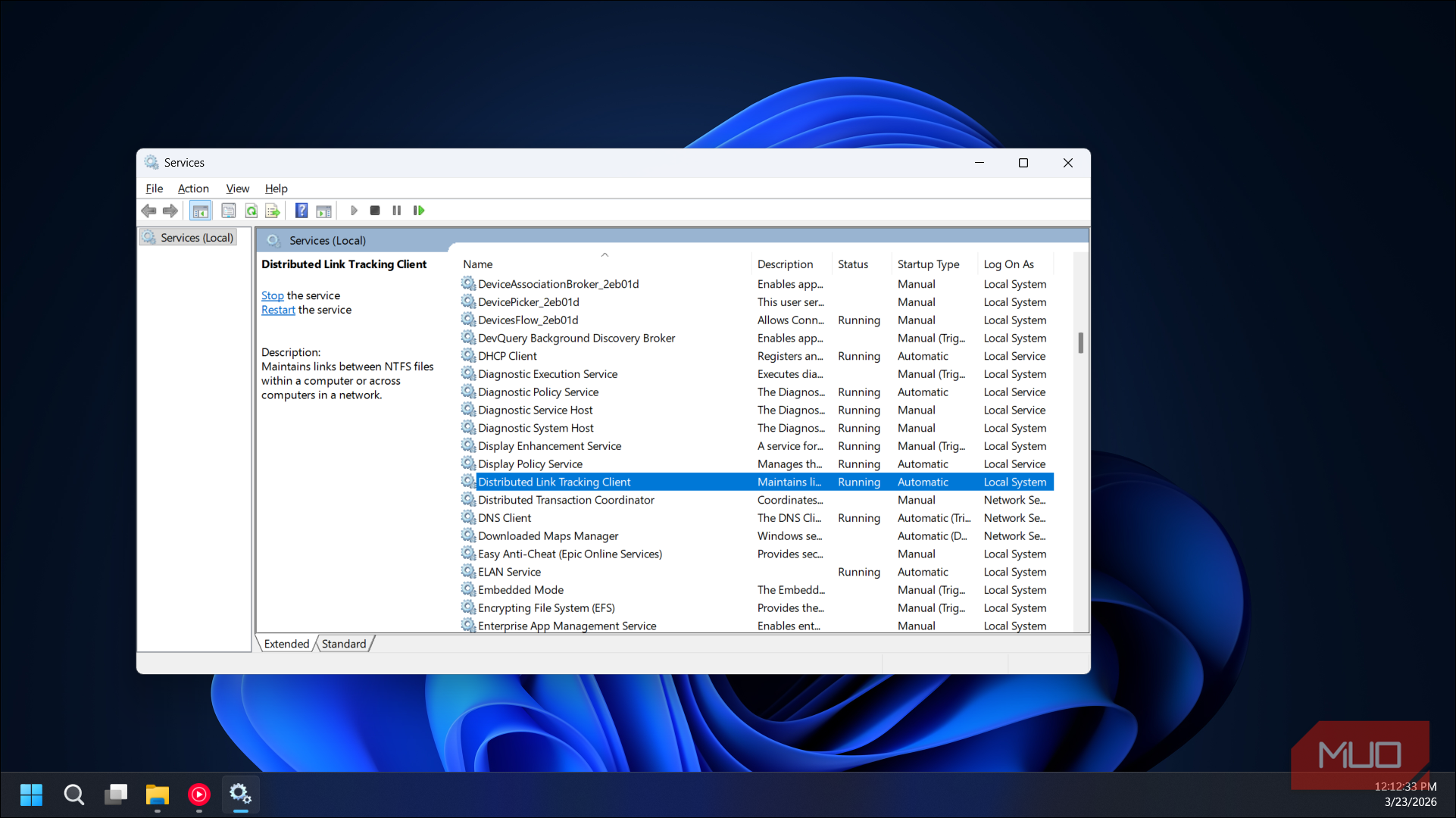Screen dimensions: 1456x818
Task: Open the Help menu
Action: pos(277,189)
